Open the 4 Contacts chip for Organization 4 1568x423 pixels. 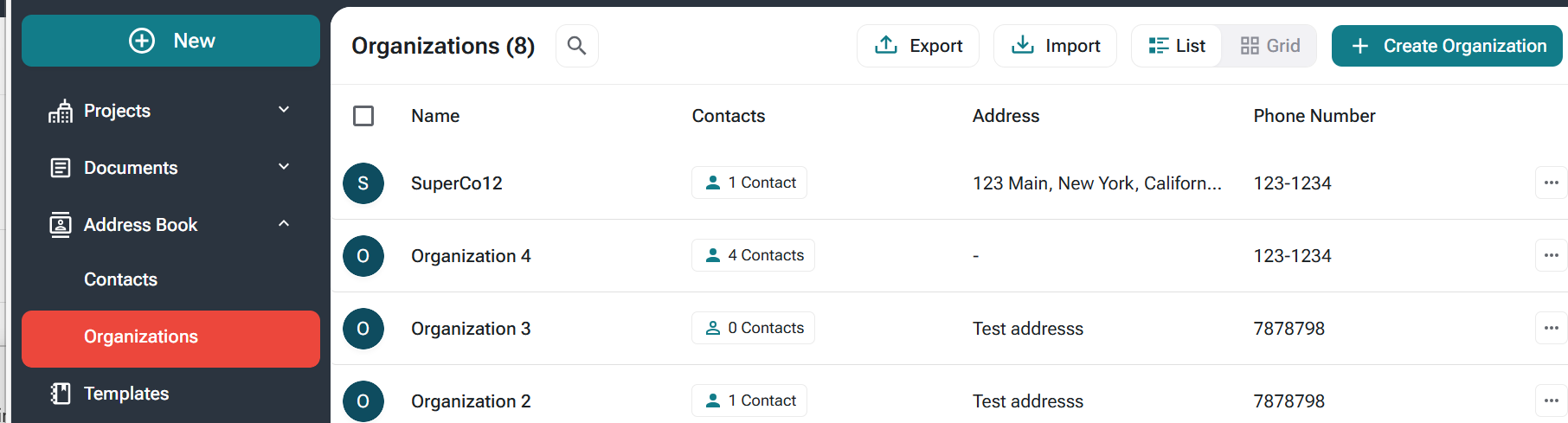point(753,255)
